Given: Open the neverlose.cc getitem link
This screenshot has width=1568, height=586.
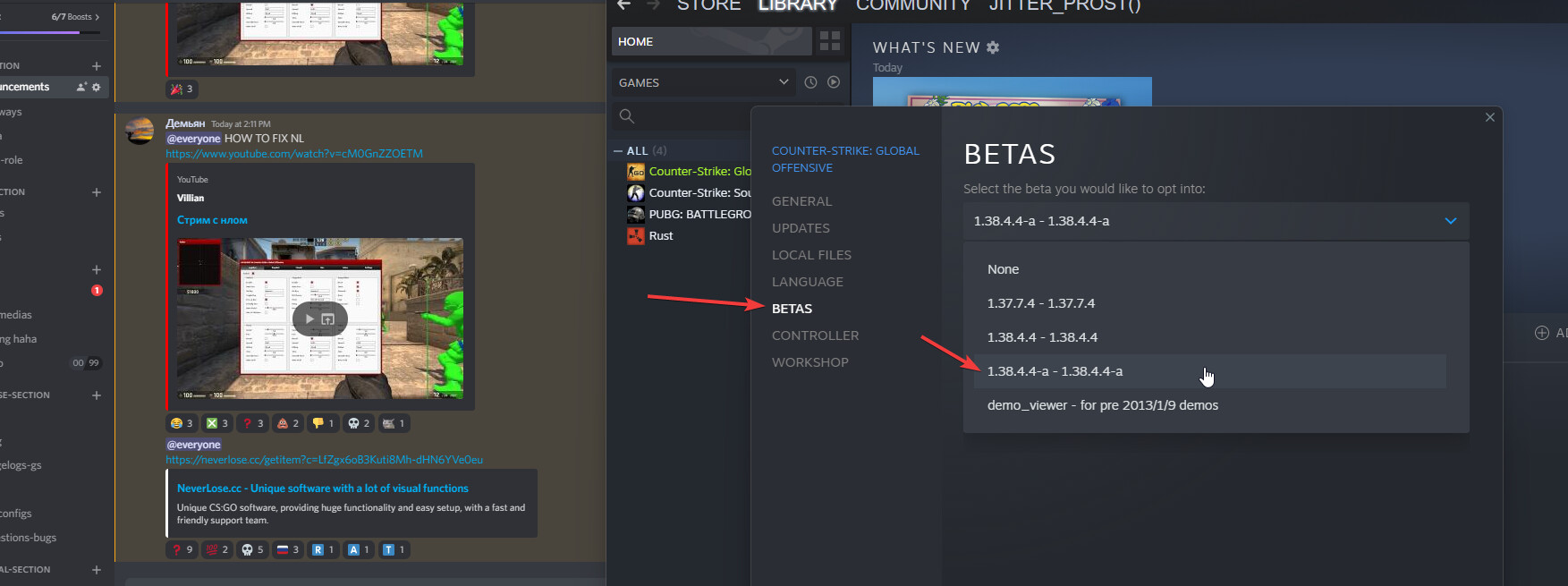Looking at the screenshot, I should pyautogui.click(x=324, y=460).
